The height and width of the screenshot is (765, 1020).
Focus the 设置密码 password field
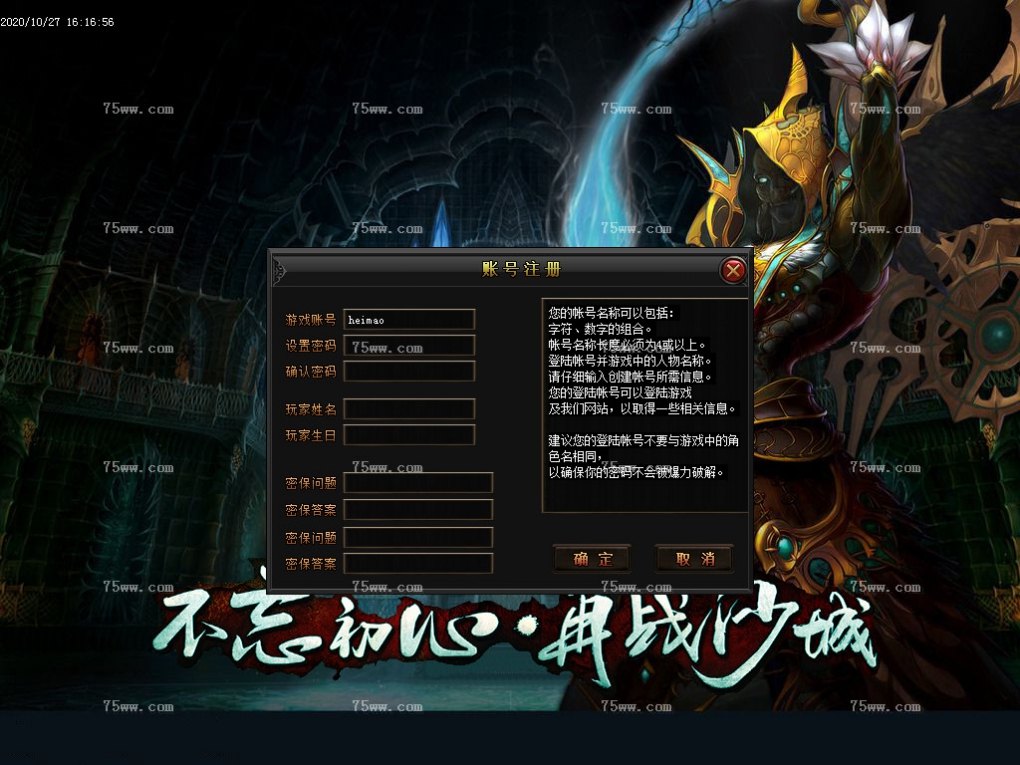(409, 345)
